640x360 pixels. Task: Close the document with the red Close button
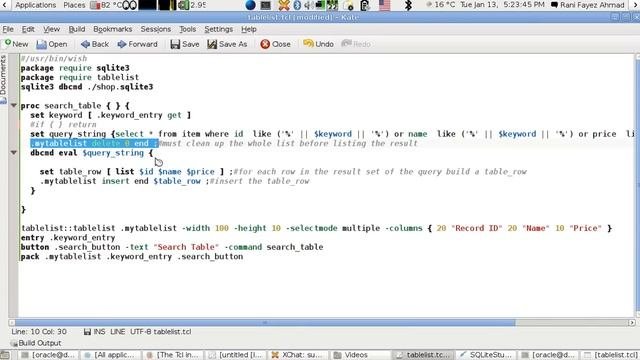(x=276, y=44)
